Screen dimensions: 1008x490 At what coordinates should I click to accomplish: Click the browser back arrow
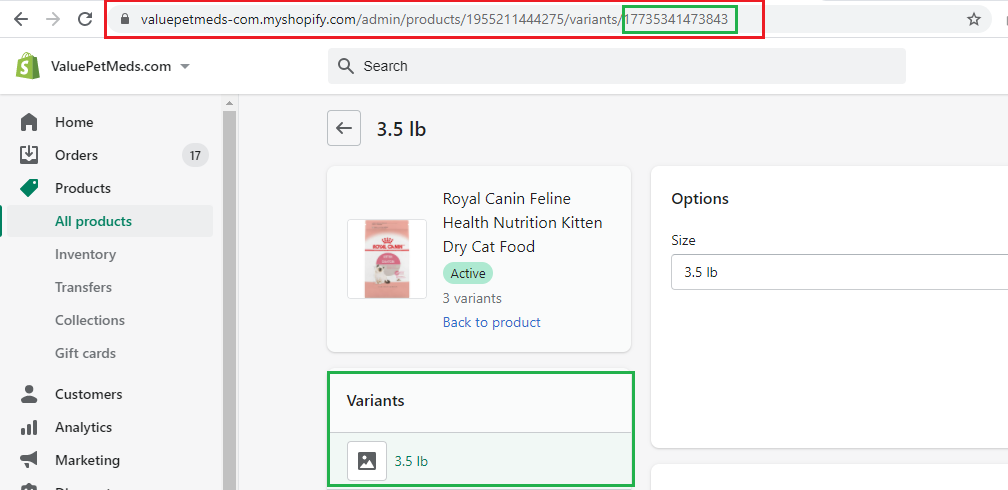pyautogui.click(x=21, y=19)
